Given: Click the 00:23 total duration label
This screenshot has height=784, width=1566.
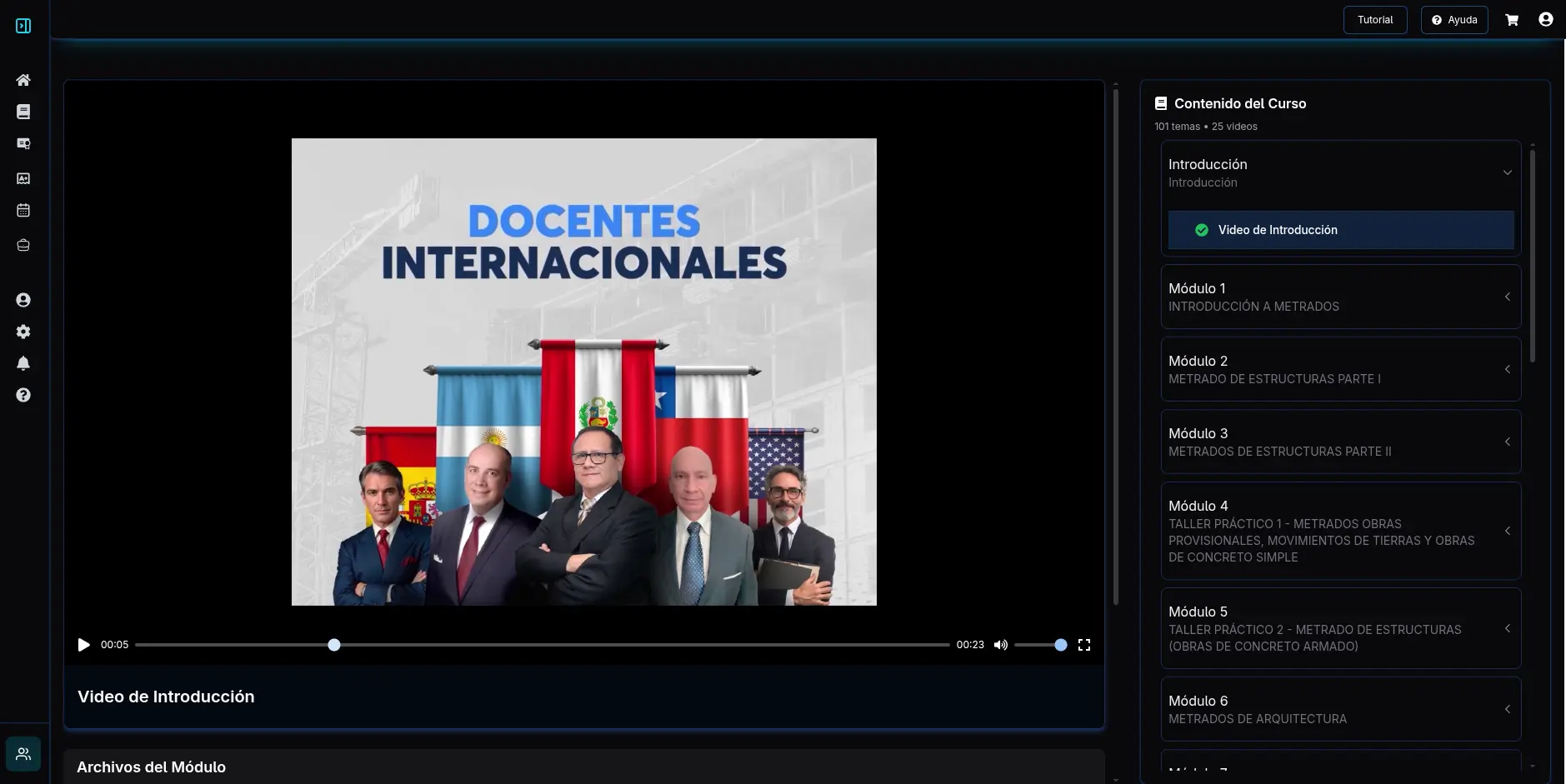Looking at the screenshot, I should tap(970, 645).
